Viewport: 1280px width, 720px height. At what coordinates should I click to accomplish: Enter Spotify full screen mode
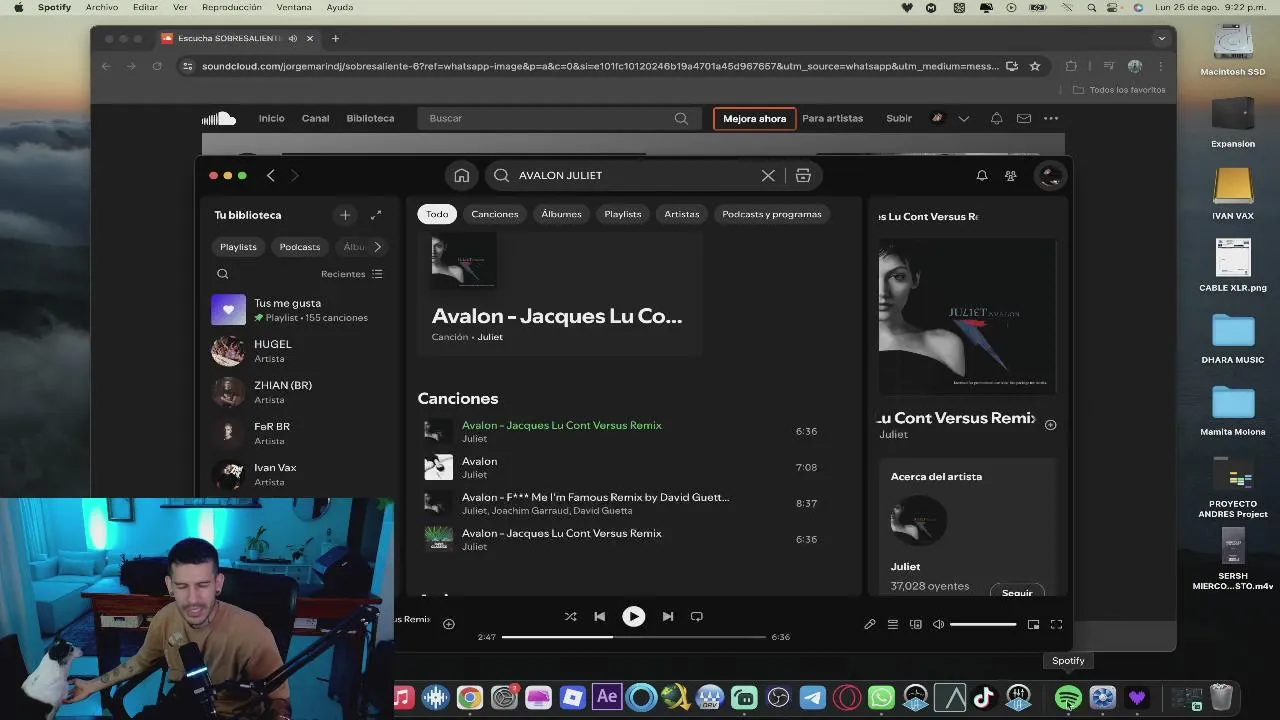point(1056,624)
